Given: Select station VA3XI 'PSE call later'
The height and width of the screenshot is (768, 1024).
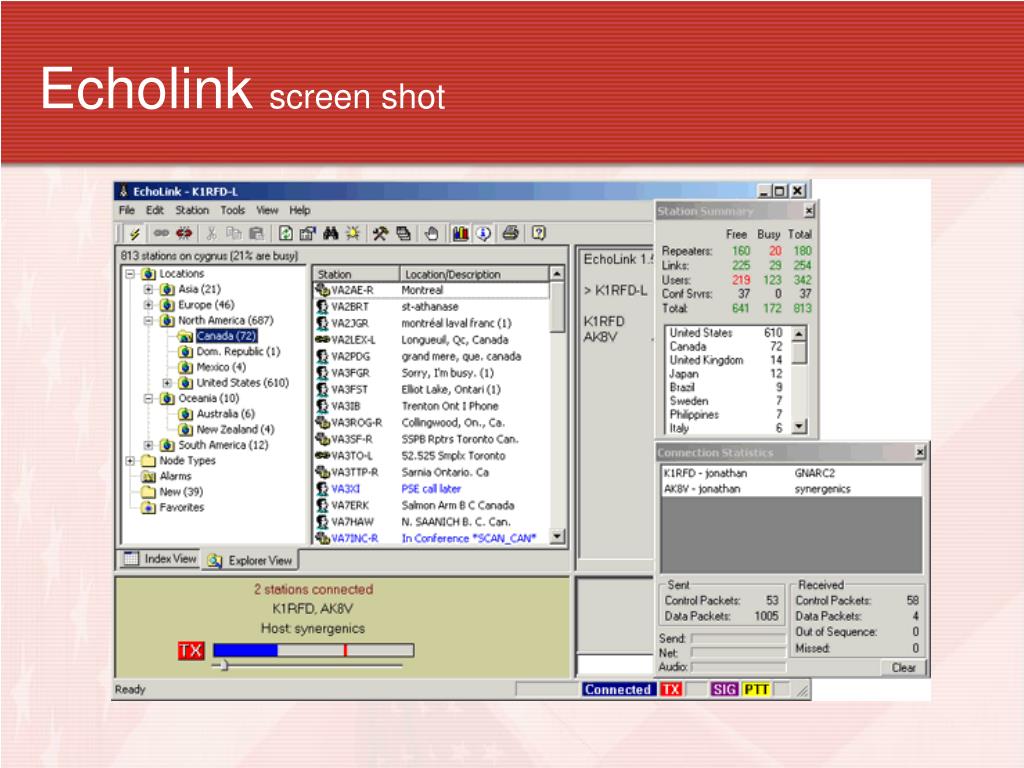Looking at the screenshot, I should pyautogui.click(x=431, y=488).
